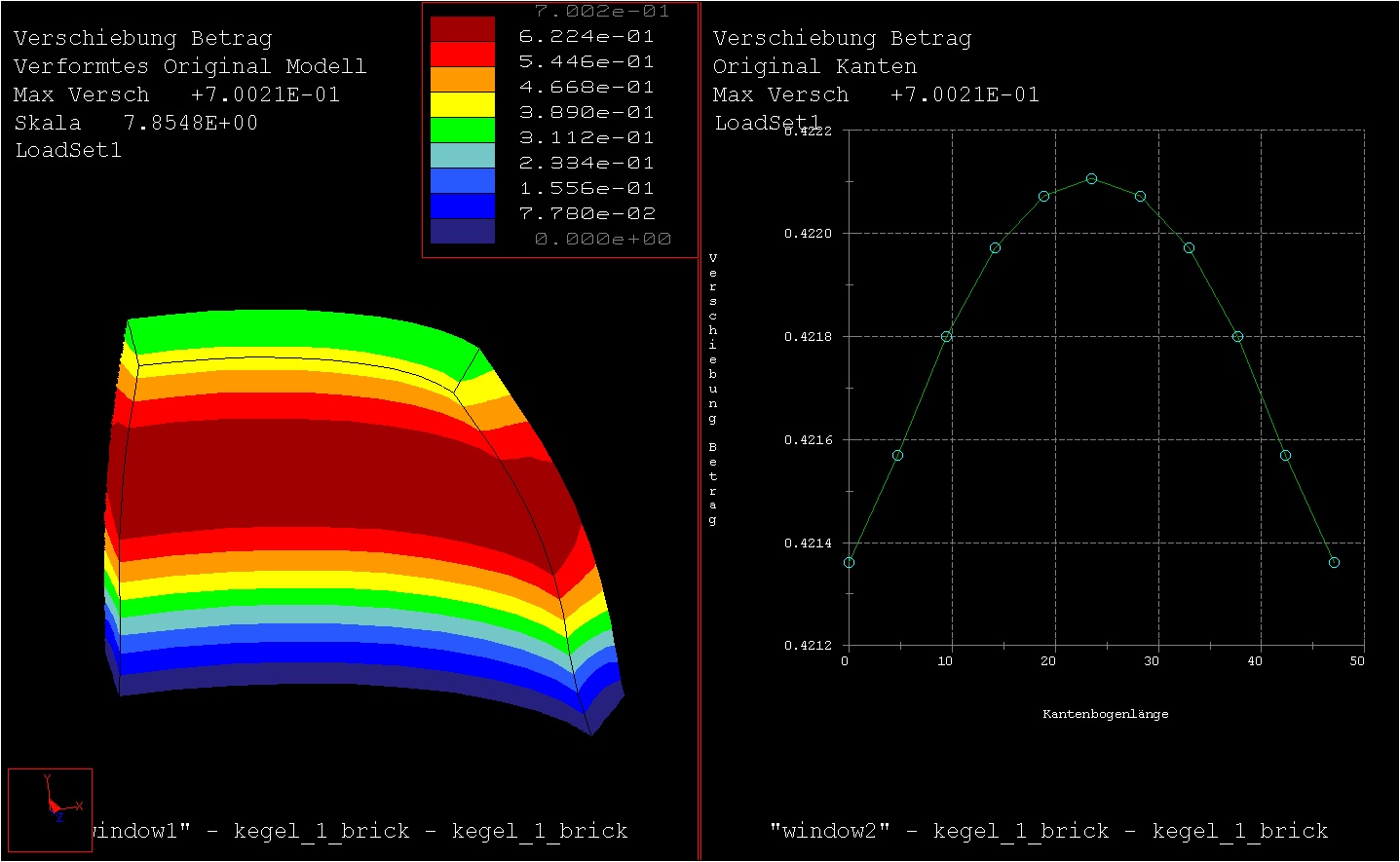Select legend value 4.668e-01
The width and height of the screenshot is (1400, 862).
coord(586,87)
